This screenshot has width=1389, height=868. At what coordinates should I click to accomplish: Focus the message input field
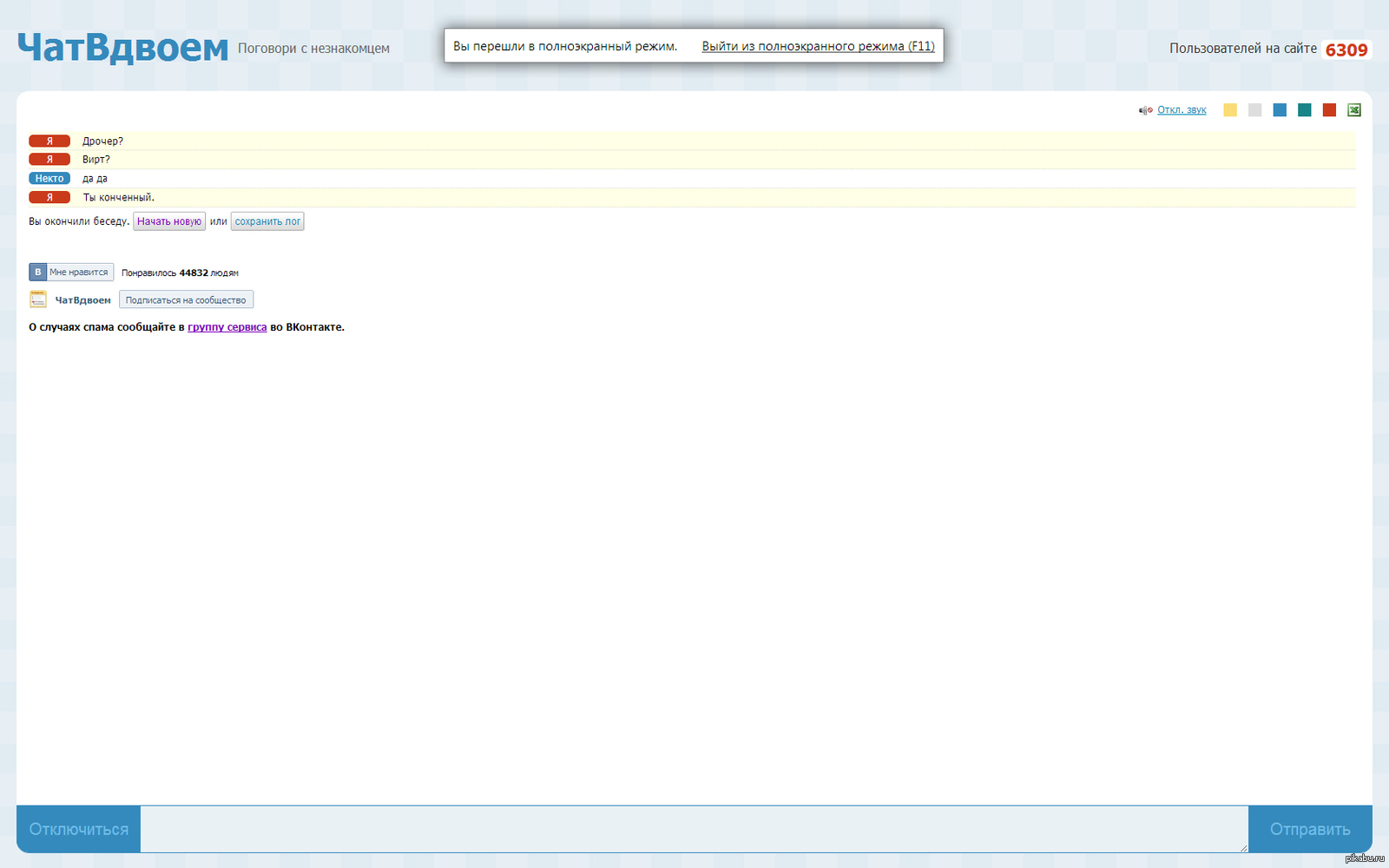[x=694, y=829]
